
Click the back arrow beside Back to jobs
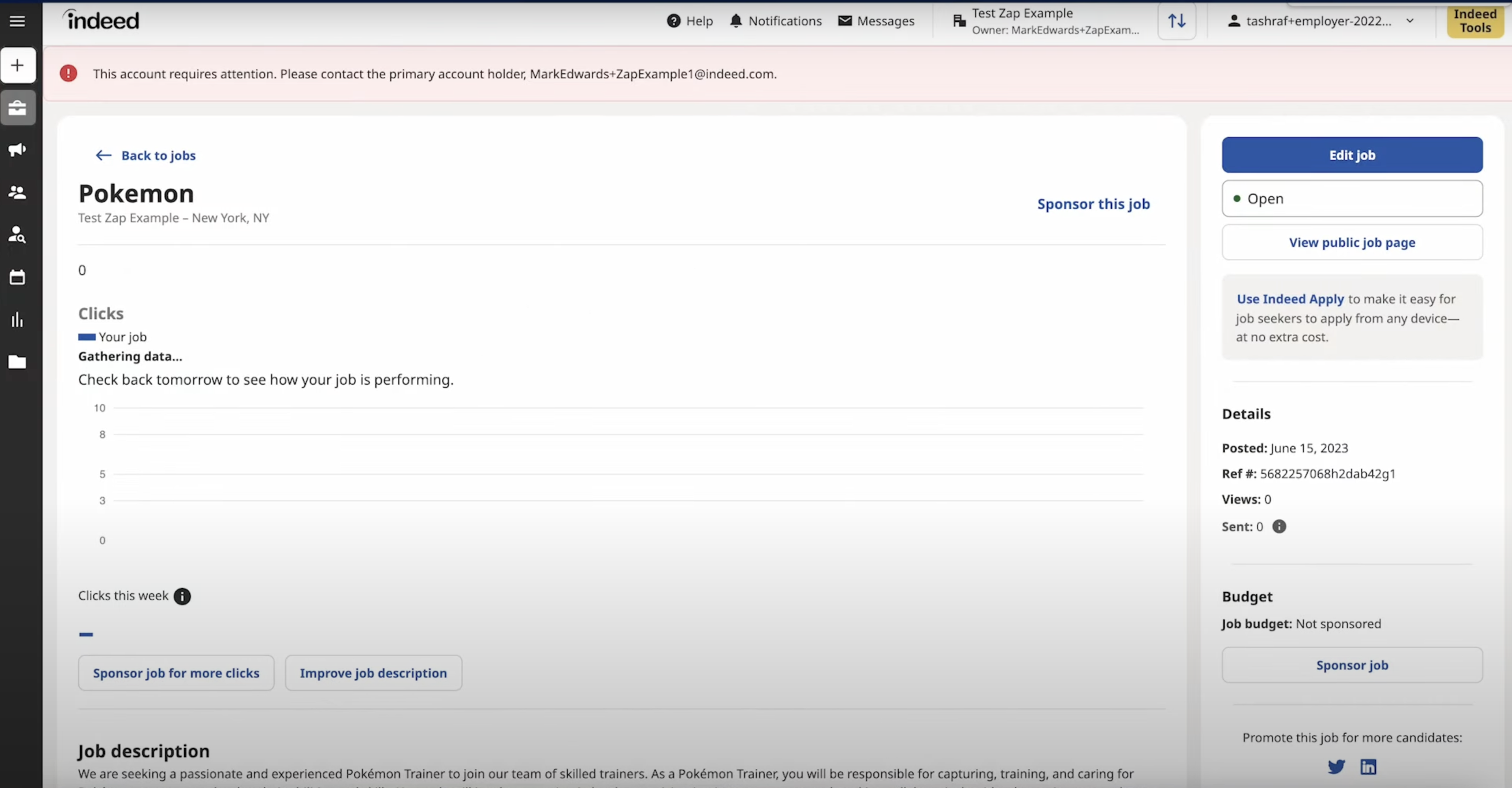tap(103, 155)
